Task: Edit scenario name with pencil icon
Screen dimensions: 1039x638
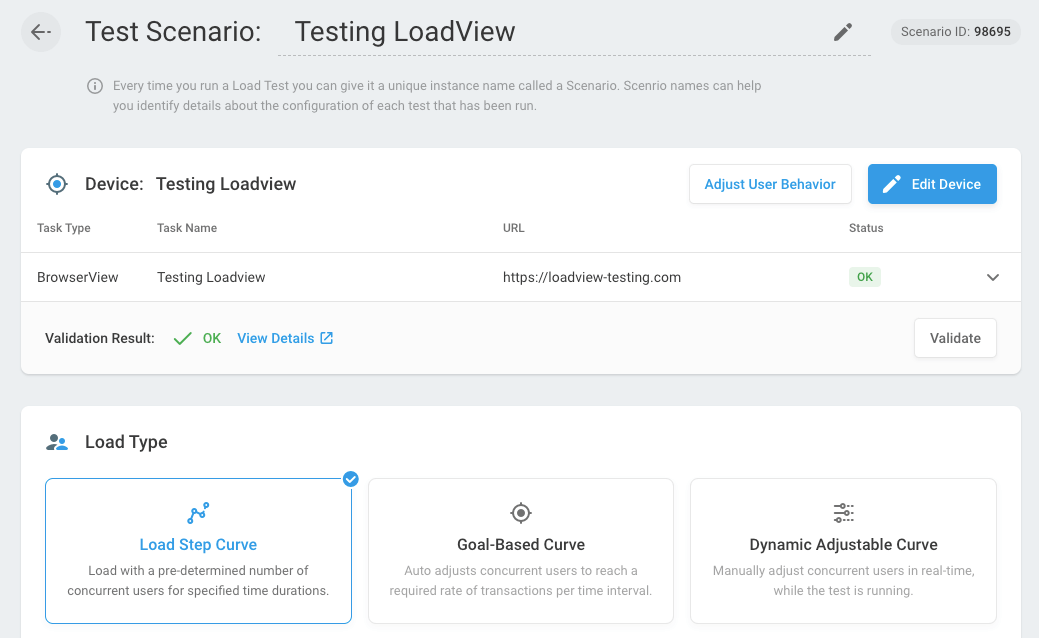Action: click(x=843, y=32)
